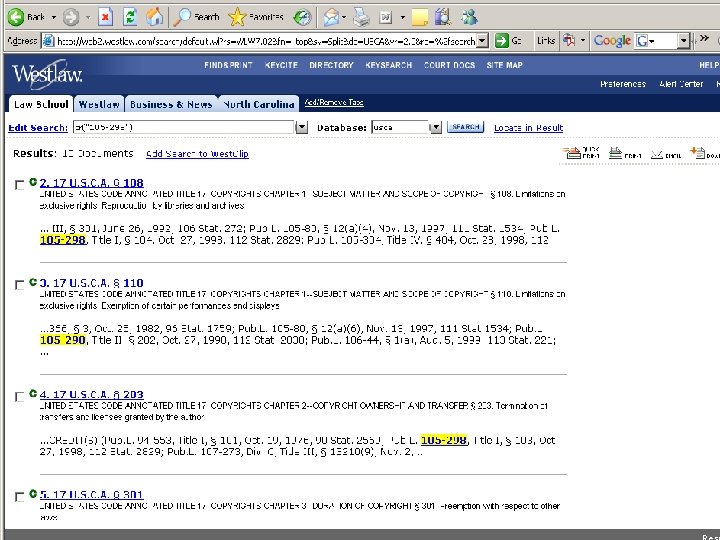Check the box for 17 U.S.C.A. § 108
The width and height of the screenshot is (720, 540).
pyautogui.click(x=19, y=185)
